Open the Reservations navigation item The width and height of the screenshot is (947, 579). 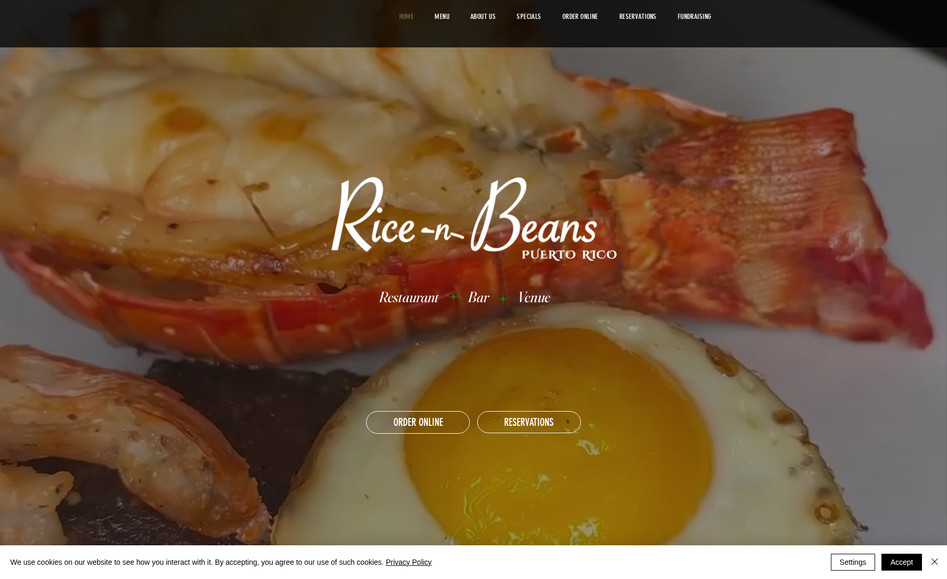click(637, 16)
